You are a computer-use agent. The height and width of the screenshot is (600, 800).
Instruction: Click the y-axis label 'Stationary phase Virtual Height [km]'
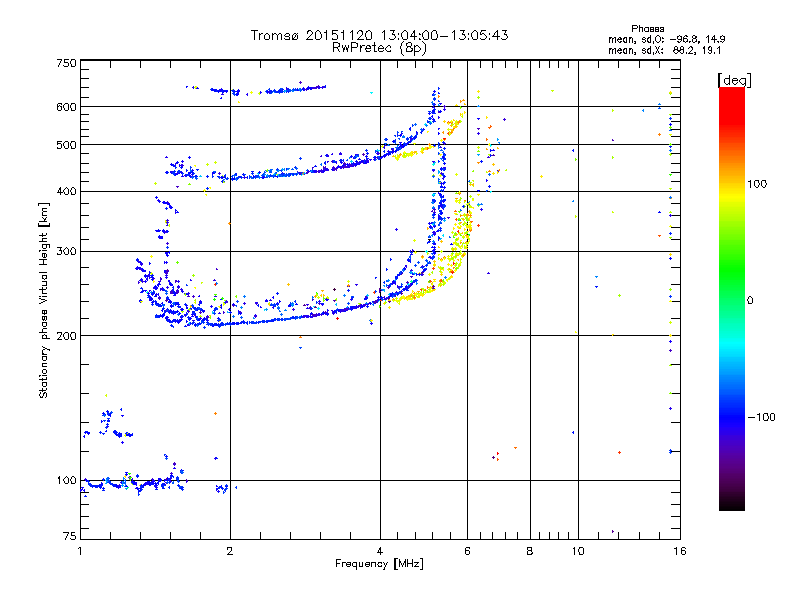[44, 301]
